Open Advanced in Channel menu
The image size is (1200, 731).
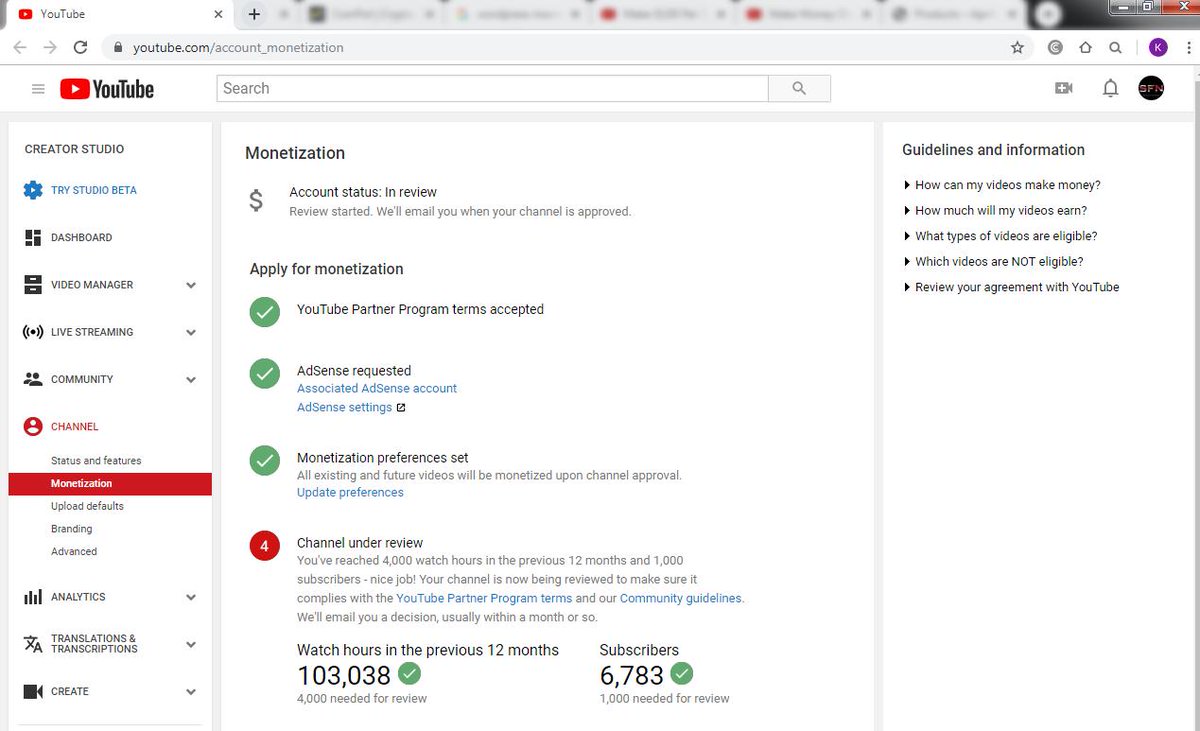click(x=74, y=552)
